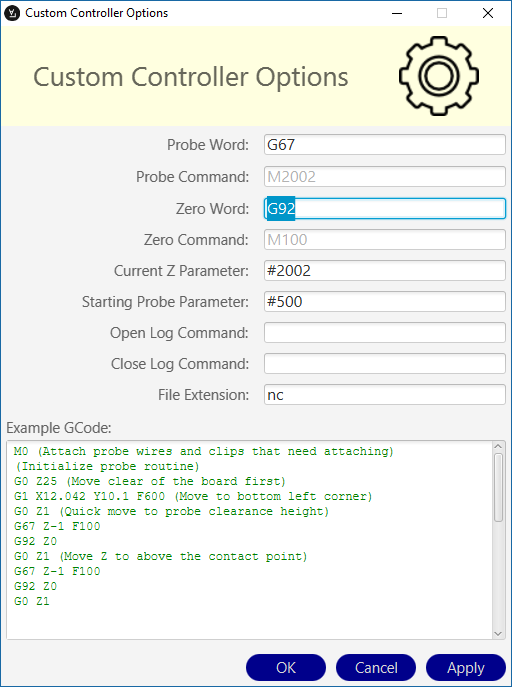512x687 pixels.
Task: Apply the custom controller settings
Action: click(x=466, y=668)
